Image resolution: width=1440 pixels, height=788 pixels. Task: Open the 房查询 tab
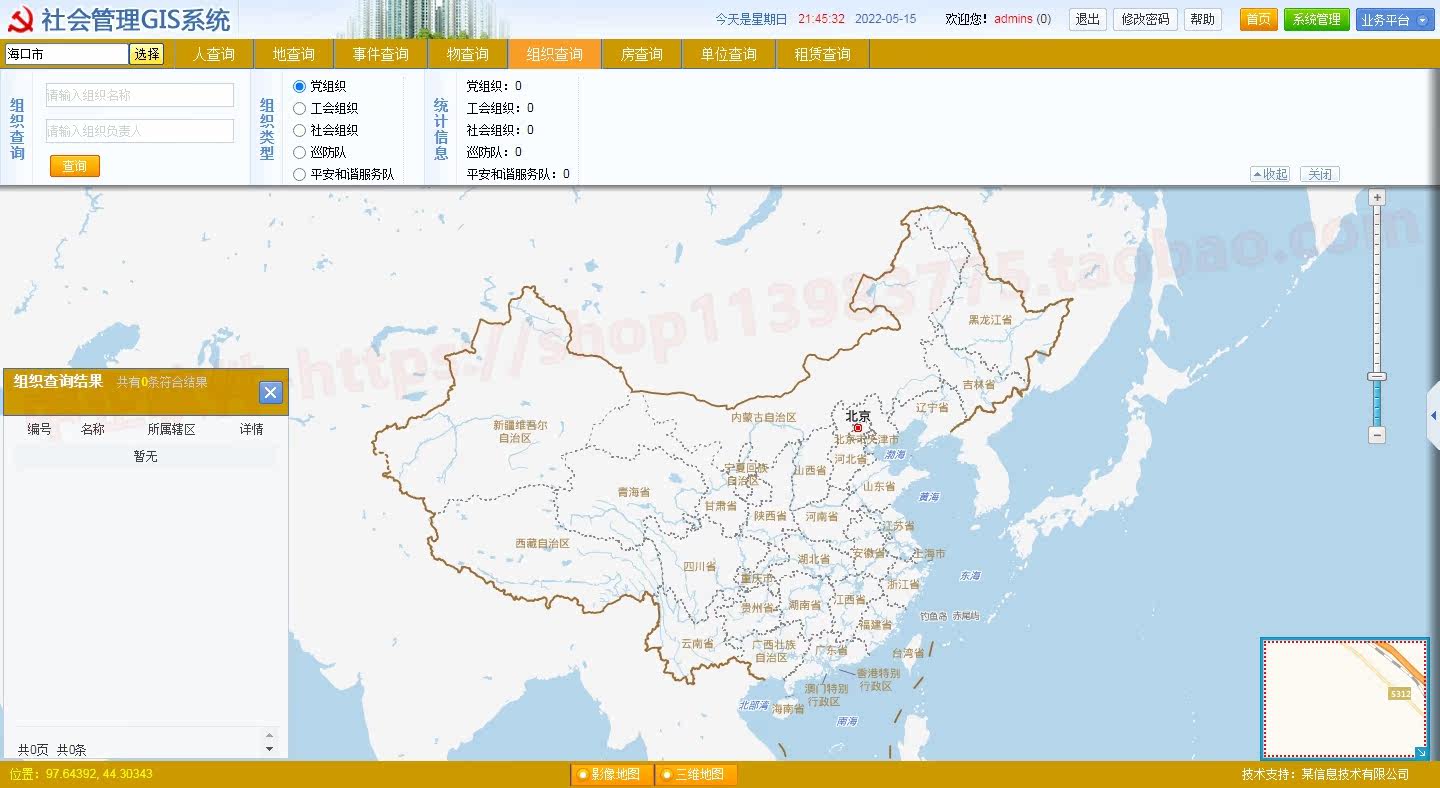pyautogui.click(x=642, y=54)
